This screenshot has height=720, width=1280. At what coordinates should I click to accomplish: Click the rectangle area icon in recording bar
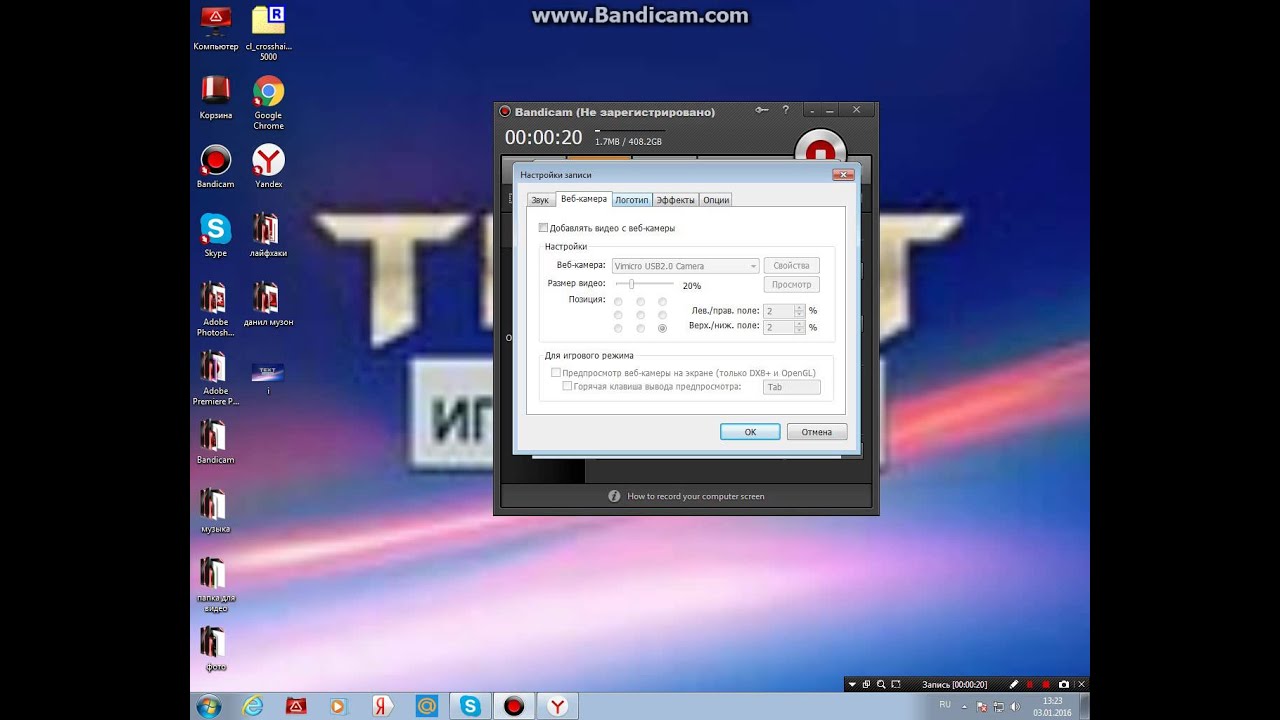[x=896, y=684]
